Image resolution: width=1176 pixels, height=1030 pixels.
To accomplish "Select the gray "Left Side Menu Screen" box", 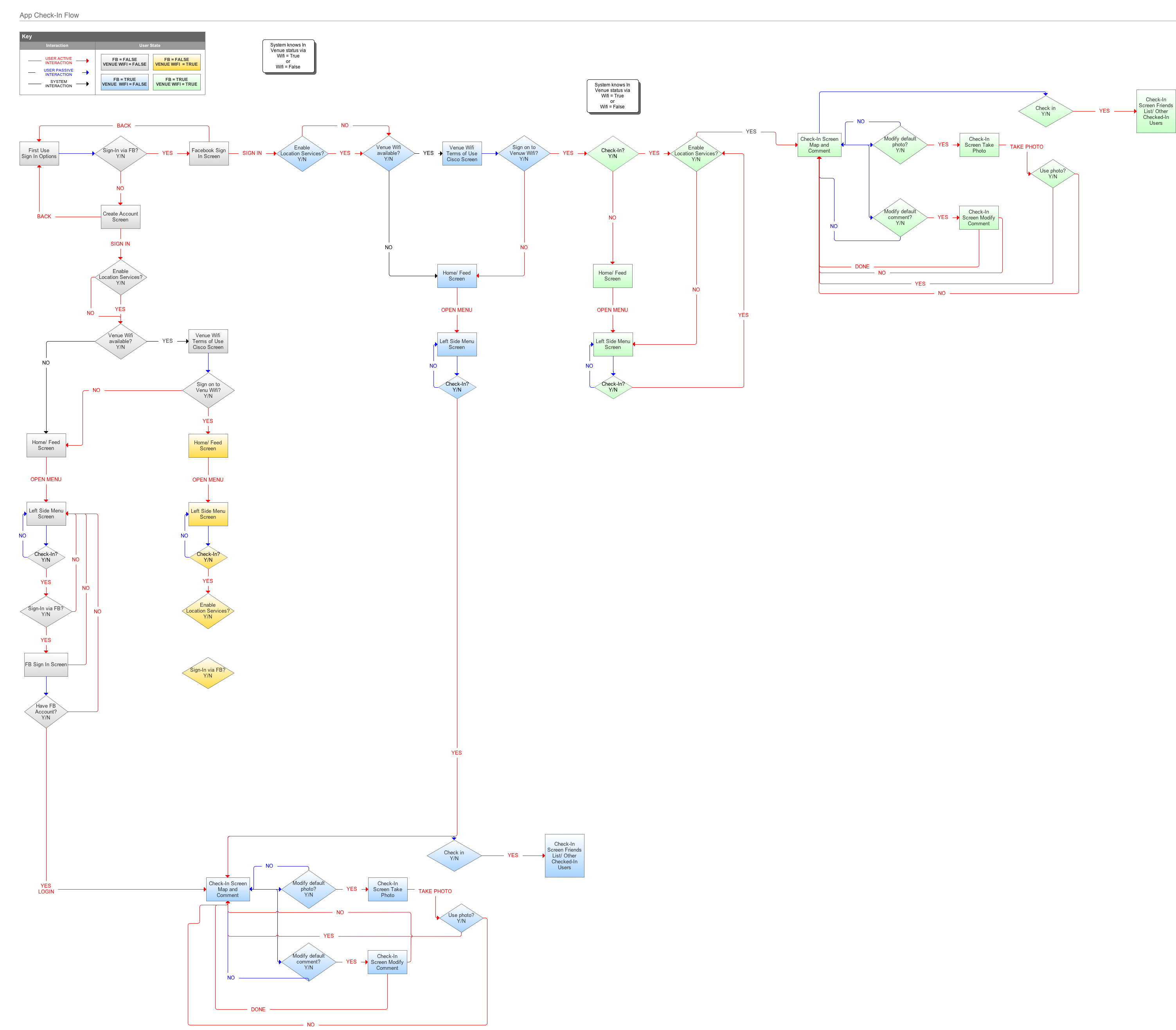I will pos(46,514).
